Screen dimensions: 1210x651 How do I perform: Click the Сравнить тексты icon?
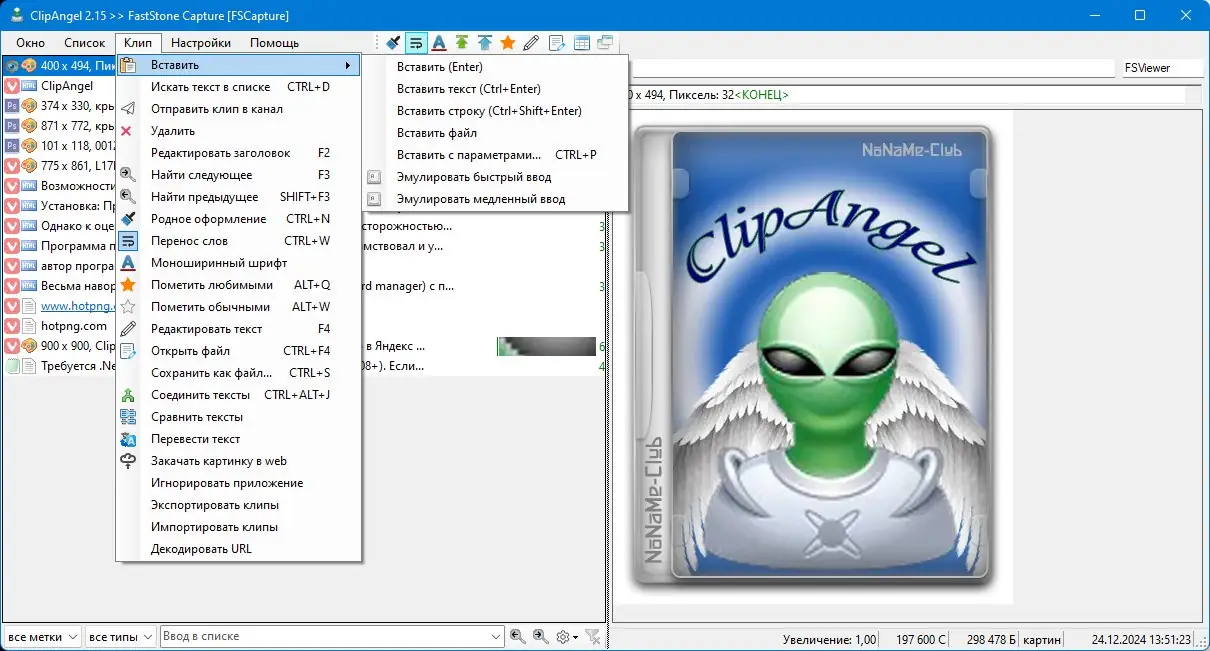point(128,417)
